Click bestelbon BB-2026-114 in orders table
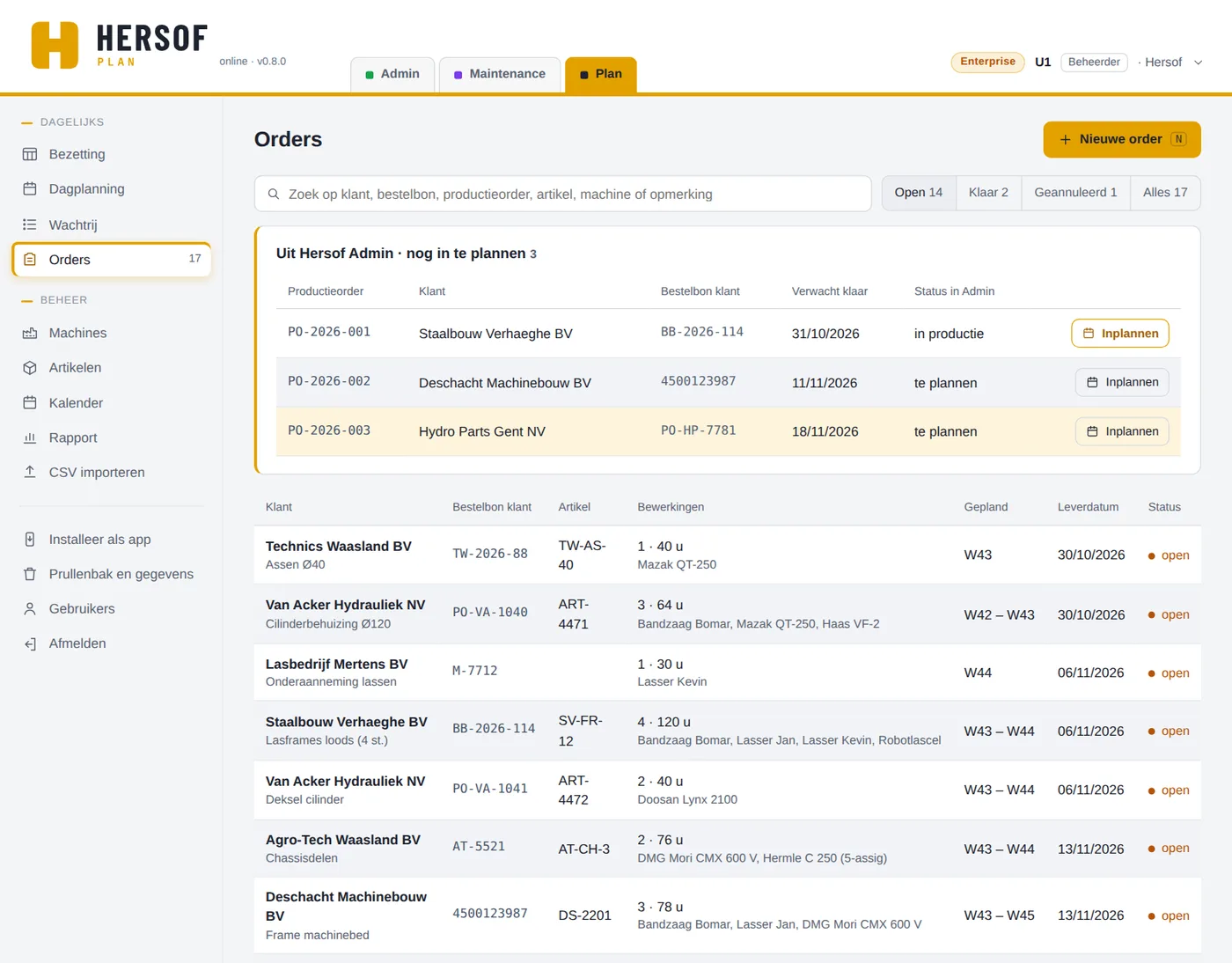This screenshot has width=1232, height=963. [x=494, y=729]
